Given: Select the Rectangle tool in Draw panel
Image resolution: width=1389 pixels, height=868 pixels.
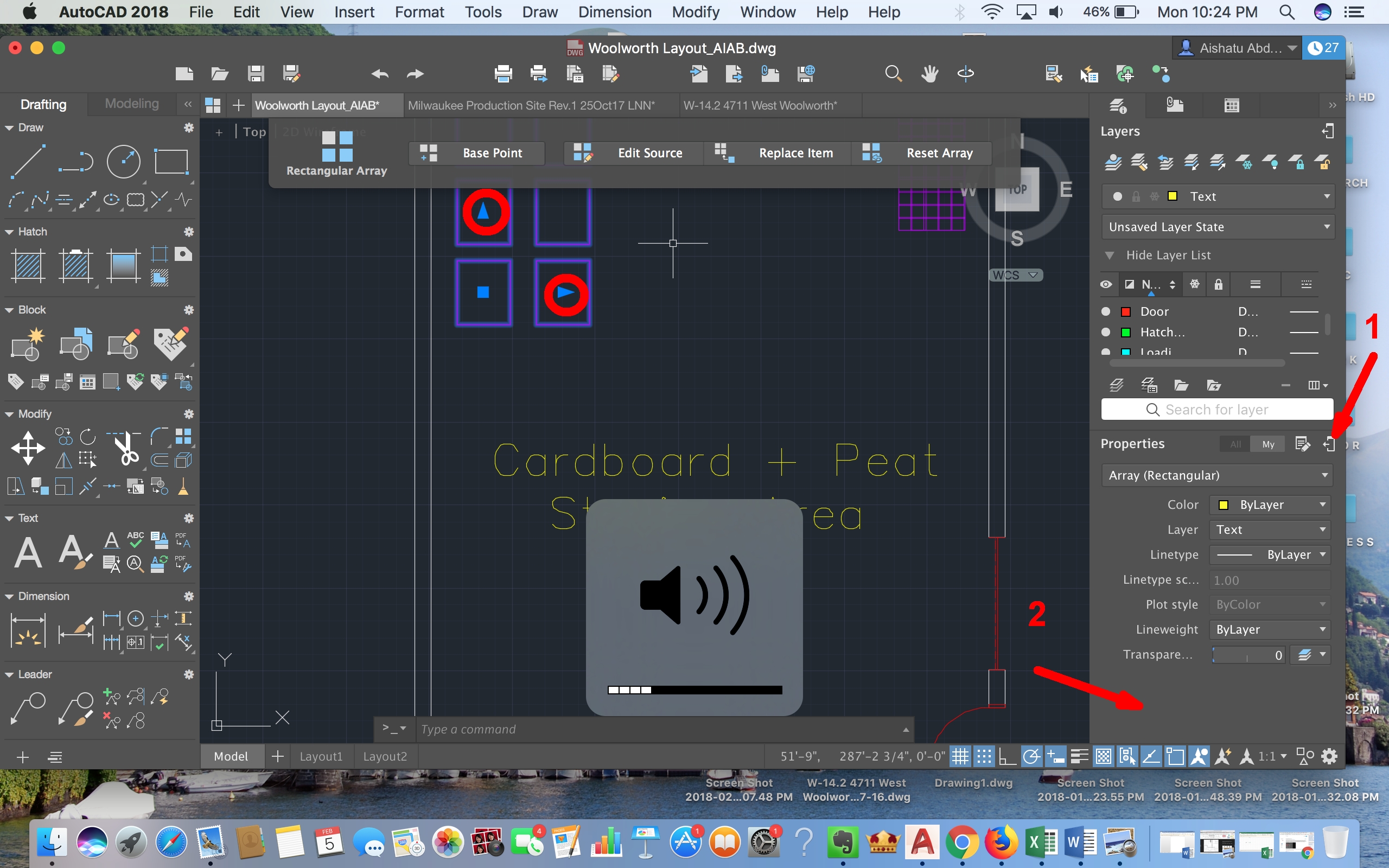Looking at the screenshot, I should tap(171, 161).
